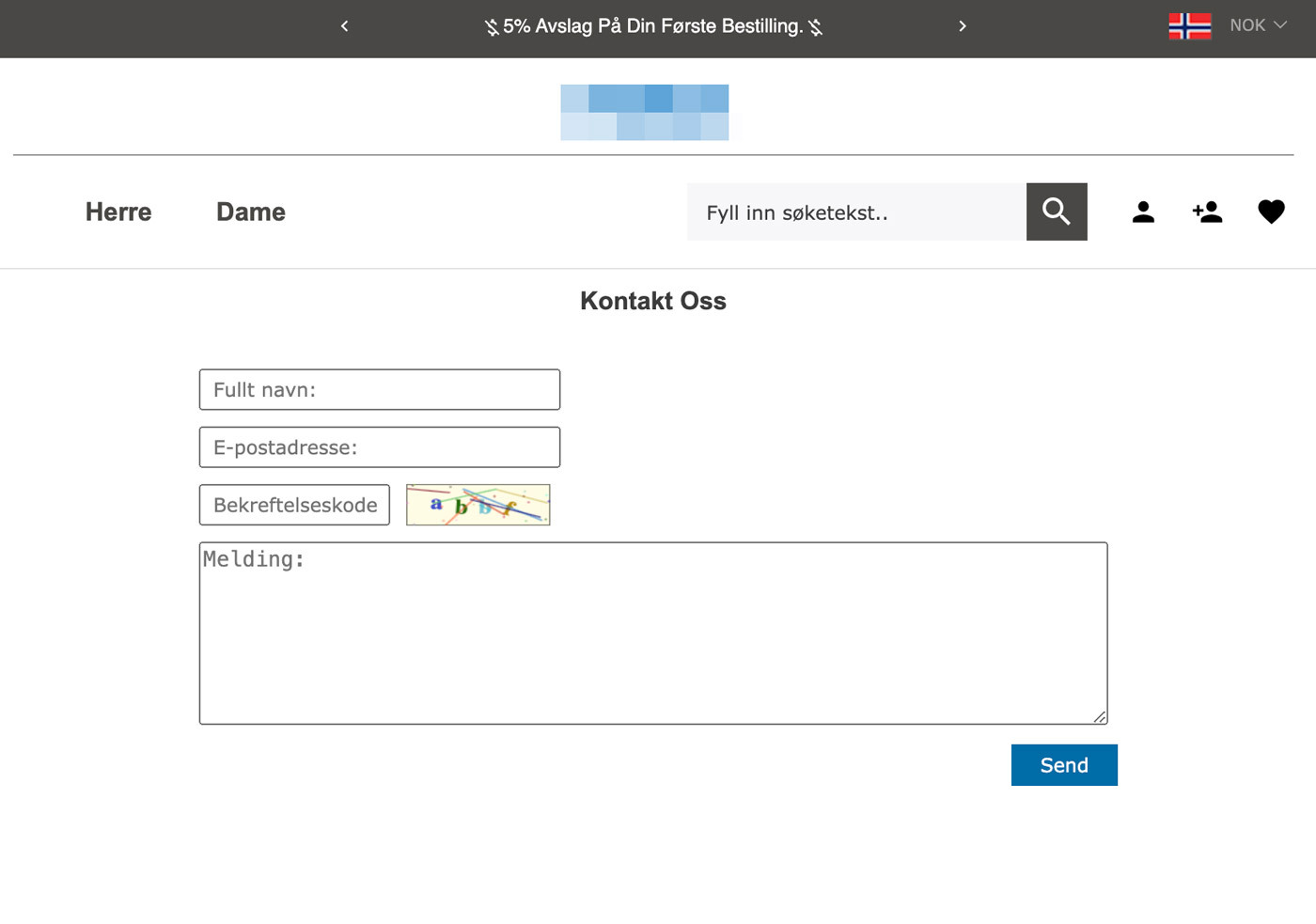Click the captcha image to refresh

[478, 505]
